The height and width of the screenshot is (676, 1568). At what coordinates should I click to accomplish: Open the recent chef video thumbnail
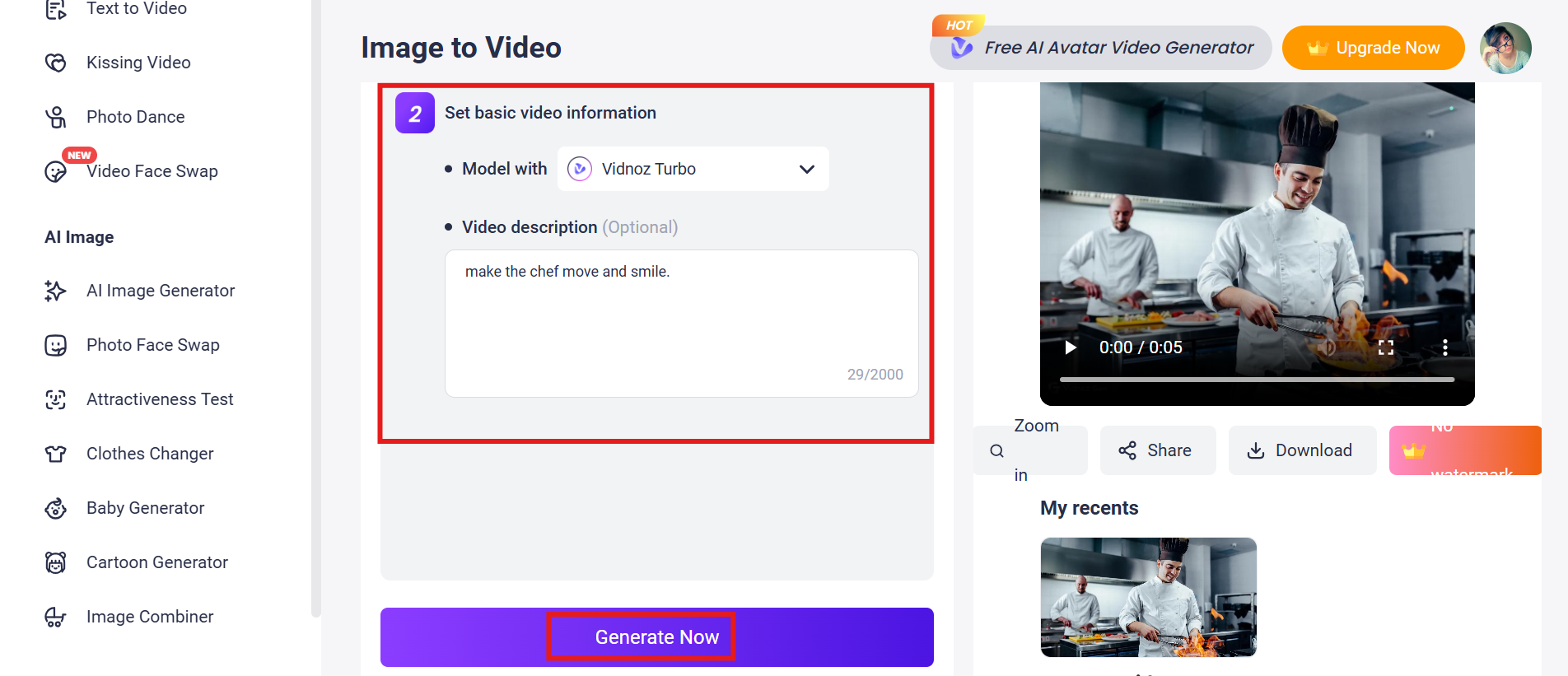[1149, 597]
